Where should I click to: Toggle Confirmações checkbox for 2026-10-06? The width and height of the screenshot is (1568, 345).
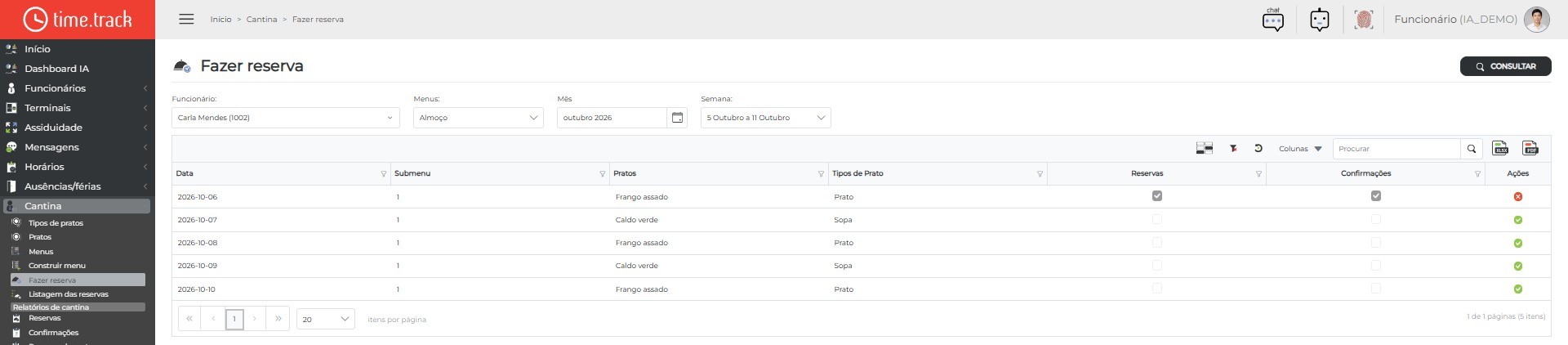point(1375,196)
